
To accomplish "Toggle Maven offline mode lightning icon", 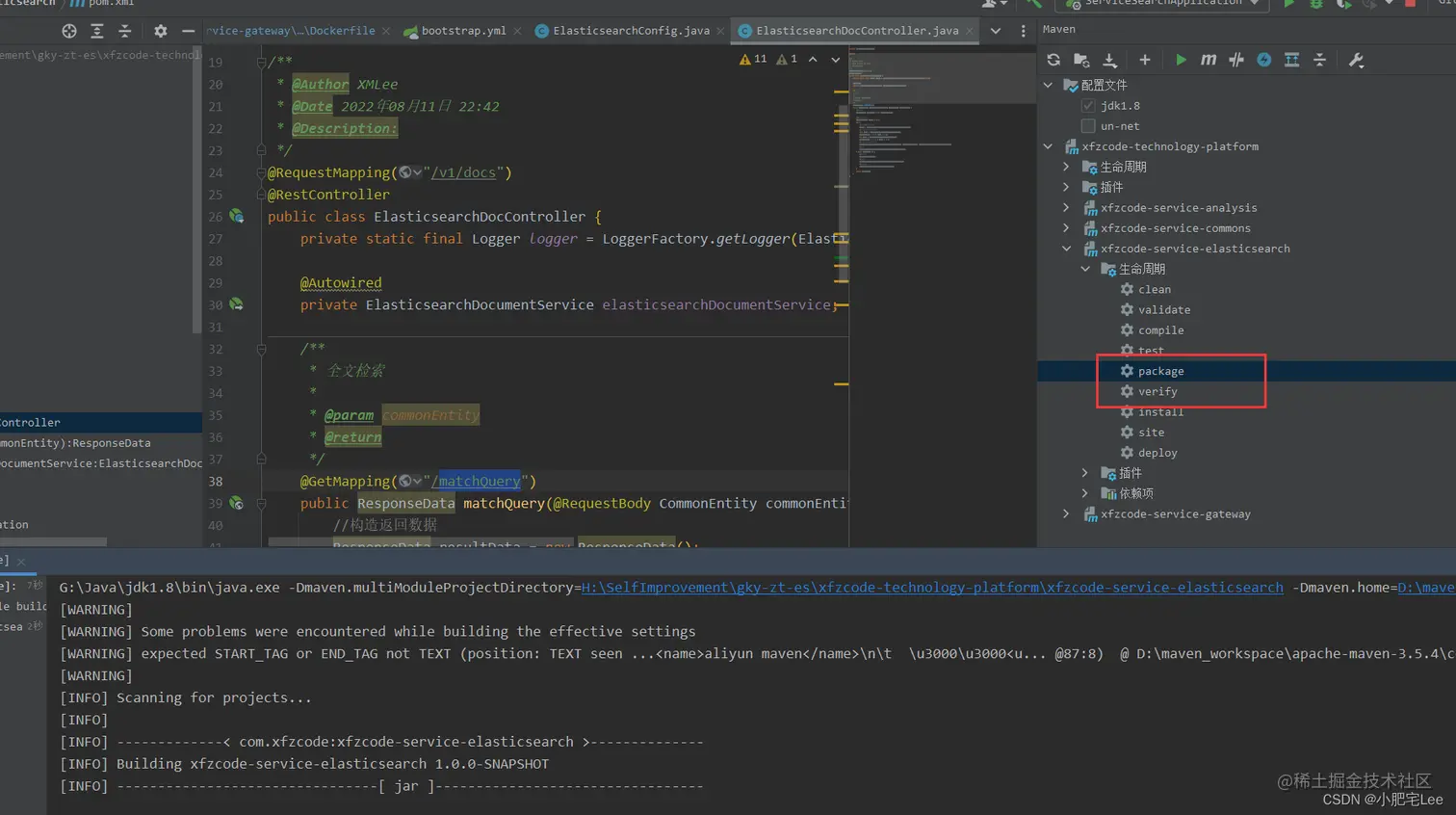I will [1264, 60].
